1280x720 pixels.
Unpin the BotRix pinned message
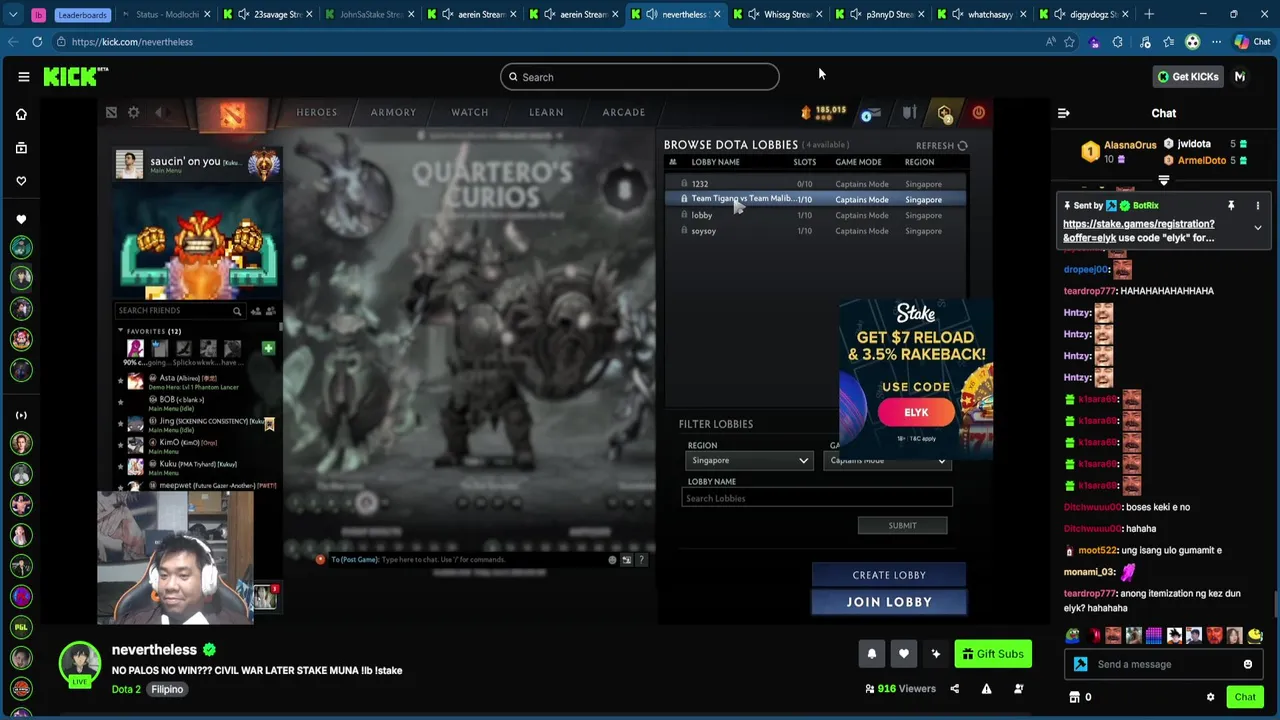1231,205
